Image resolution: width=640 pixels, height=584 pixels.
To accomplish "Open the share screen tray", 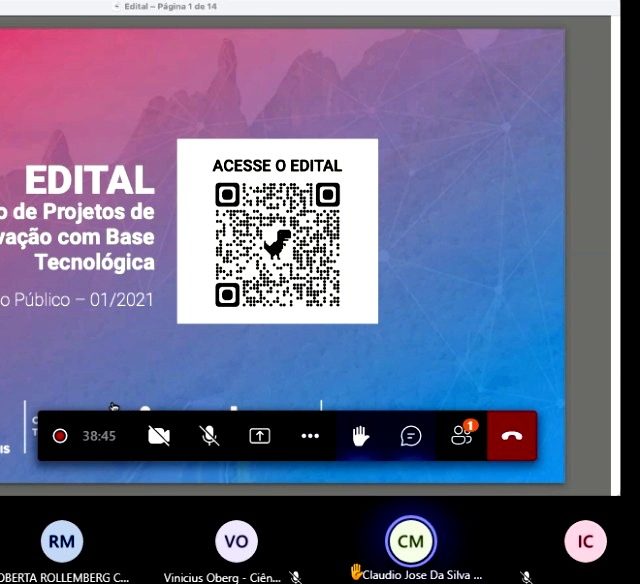I will (260, 436).
